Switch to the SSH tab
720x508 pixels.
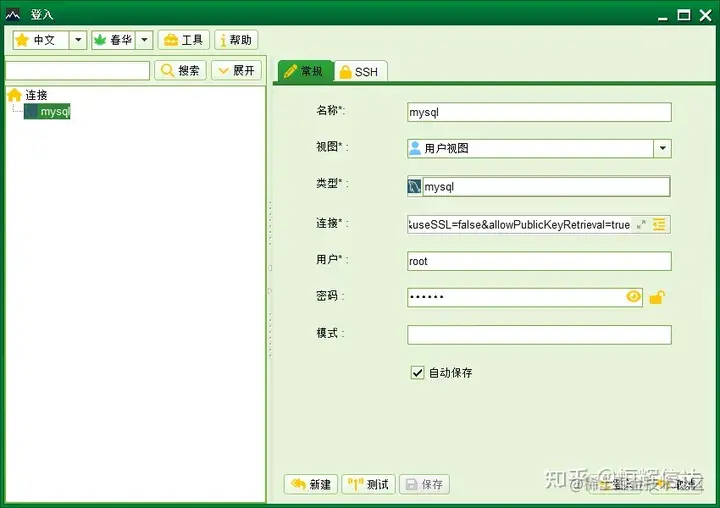pyautogui.click(x=361, y=72)
